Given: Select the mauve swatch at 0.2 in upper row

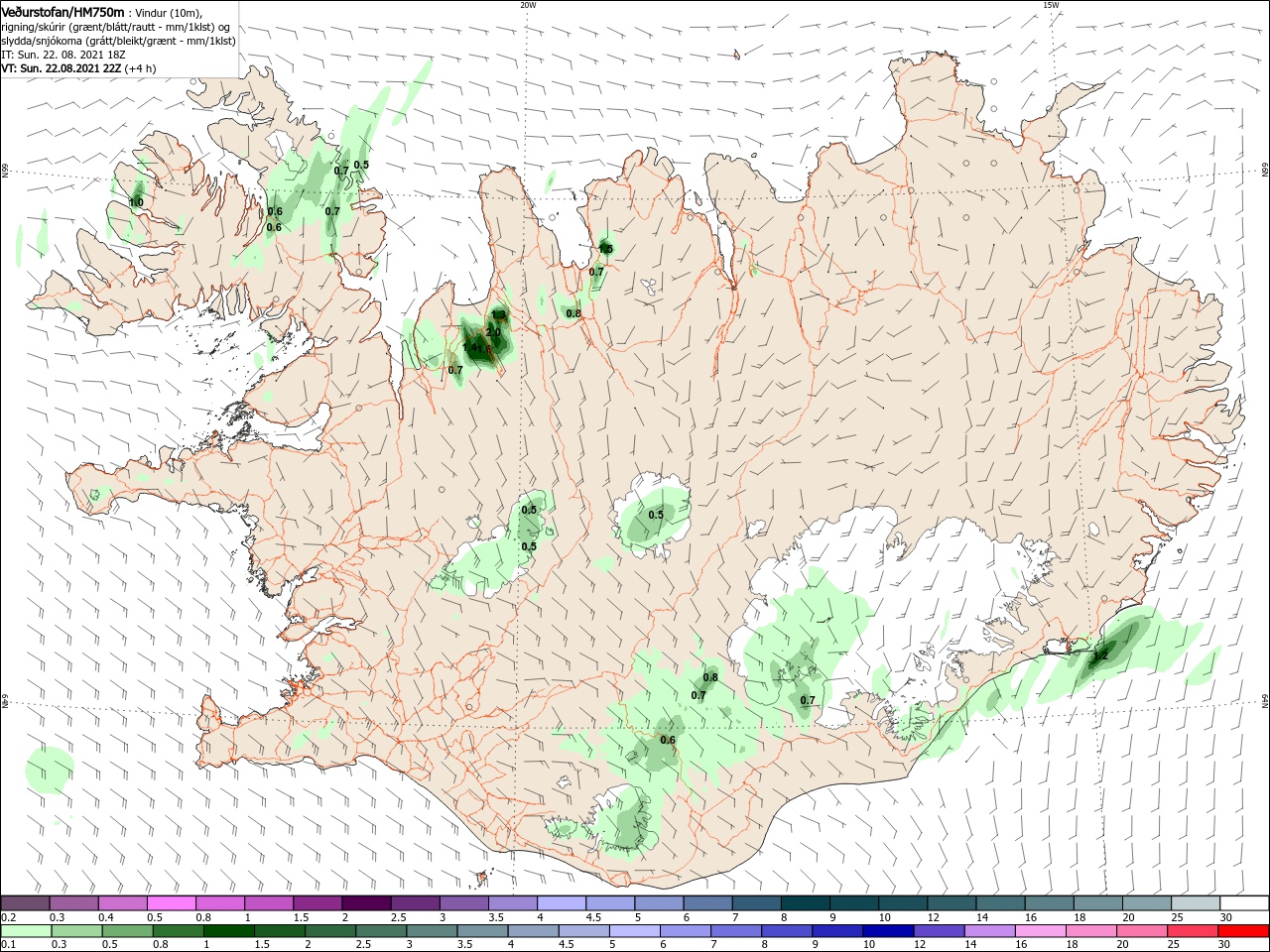Looking at the screenshot, I should tap(25, 903).
